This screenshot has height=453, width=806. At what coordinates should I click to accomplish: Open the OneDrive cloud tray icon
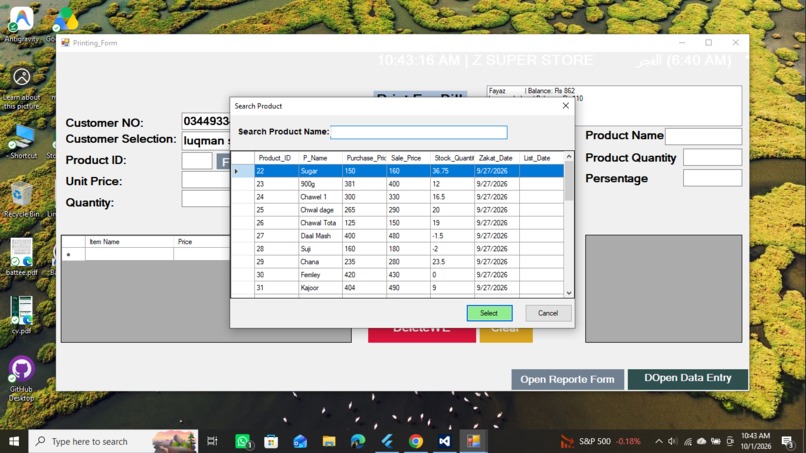[x=701, y=441]
